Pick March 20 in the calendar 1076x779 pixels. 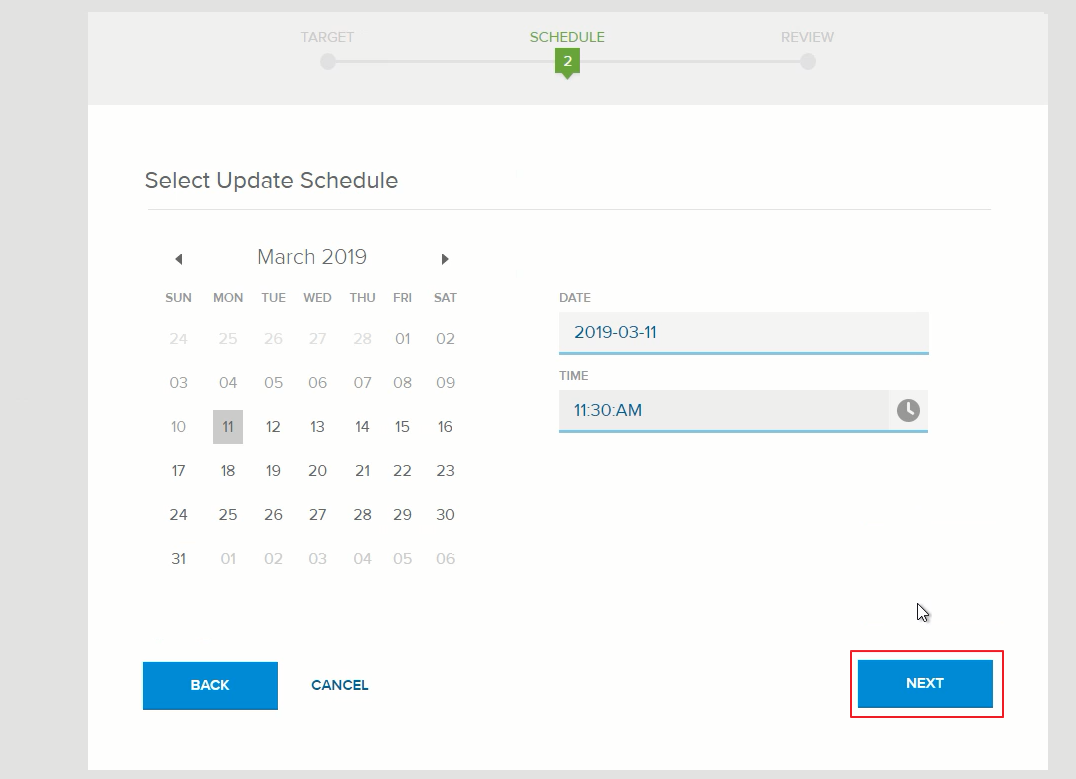[x=317, y=471]
